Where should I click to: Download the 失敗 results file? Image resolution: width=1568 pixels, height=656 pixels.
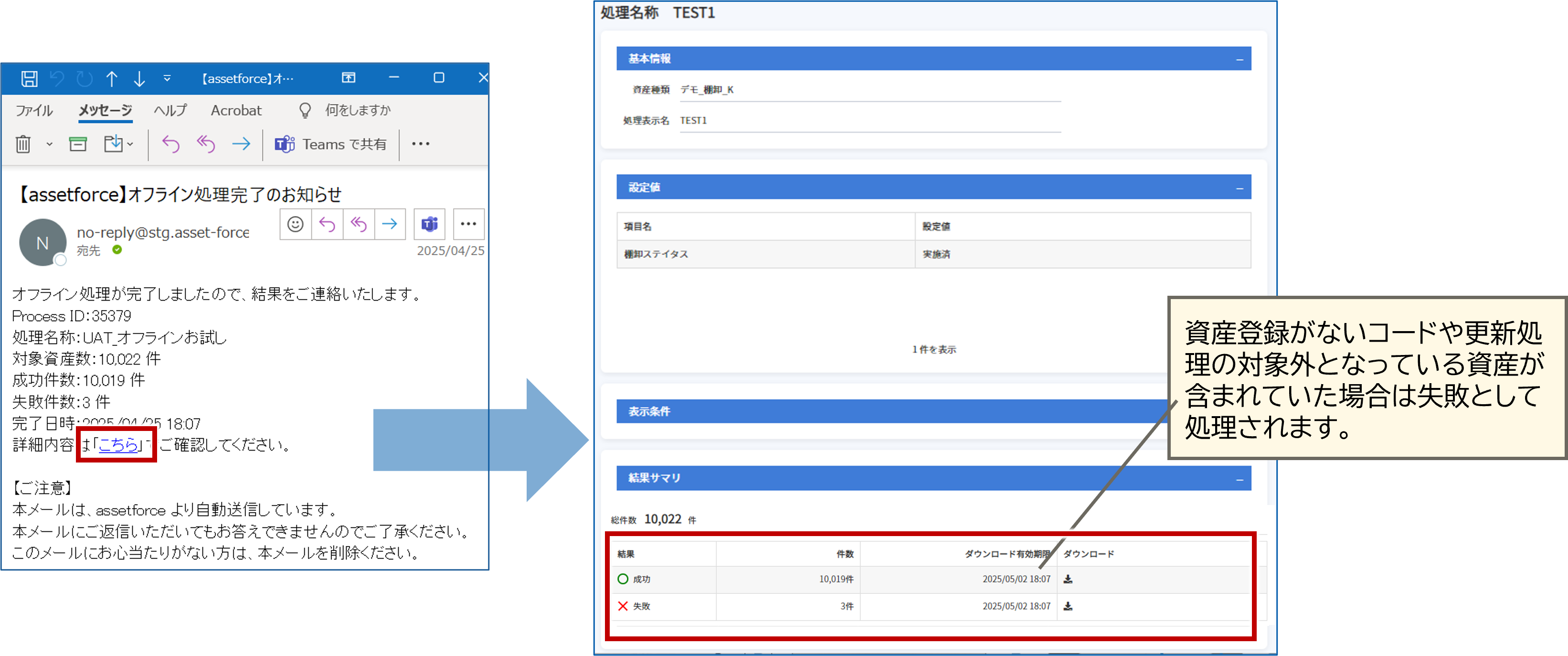click(1068, 607)
